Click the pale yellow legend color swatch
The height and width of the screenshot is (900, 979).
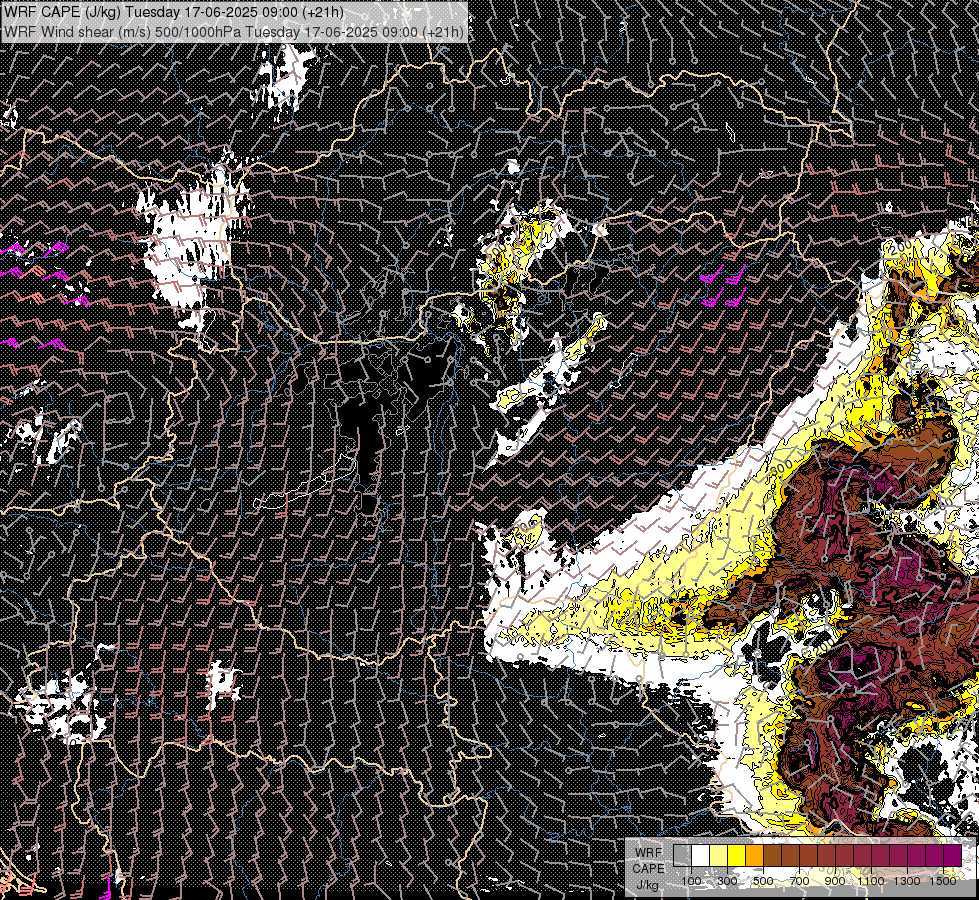click(x=718, y=856)
